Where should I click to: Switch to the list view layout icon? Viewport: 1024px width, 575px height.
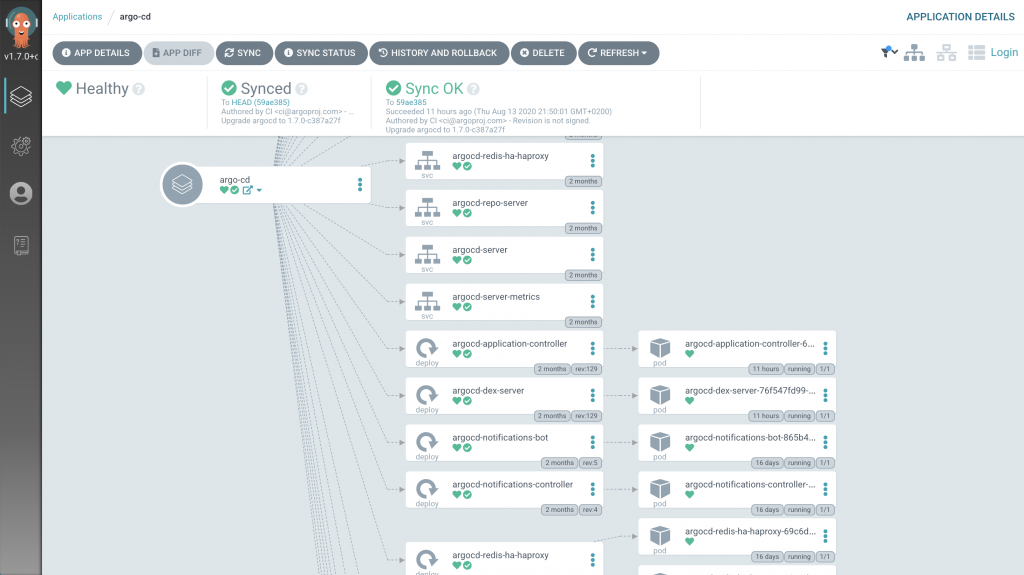[976, 53]
